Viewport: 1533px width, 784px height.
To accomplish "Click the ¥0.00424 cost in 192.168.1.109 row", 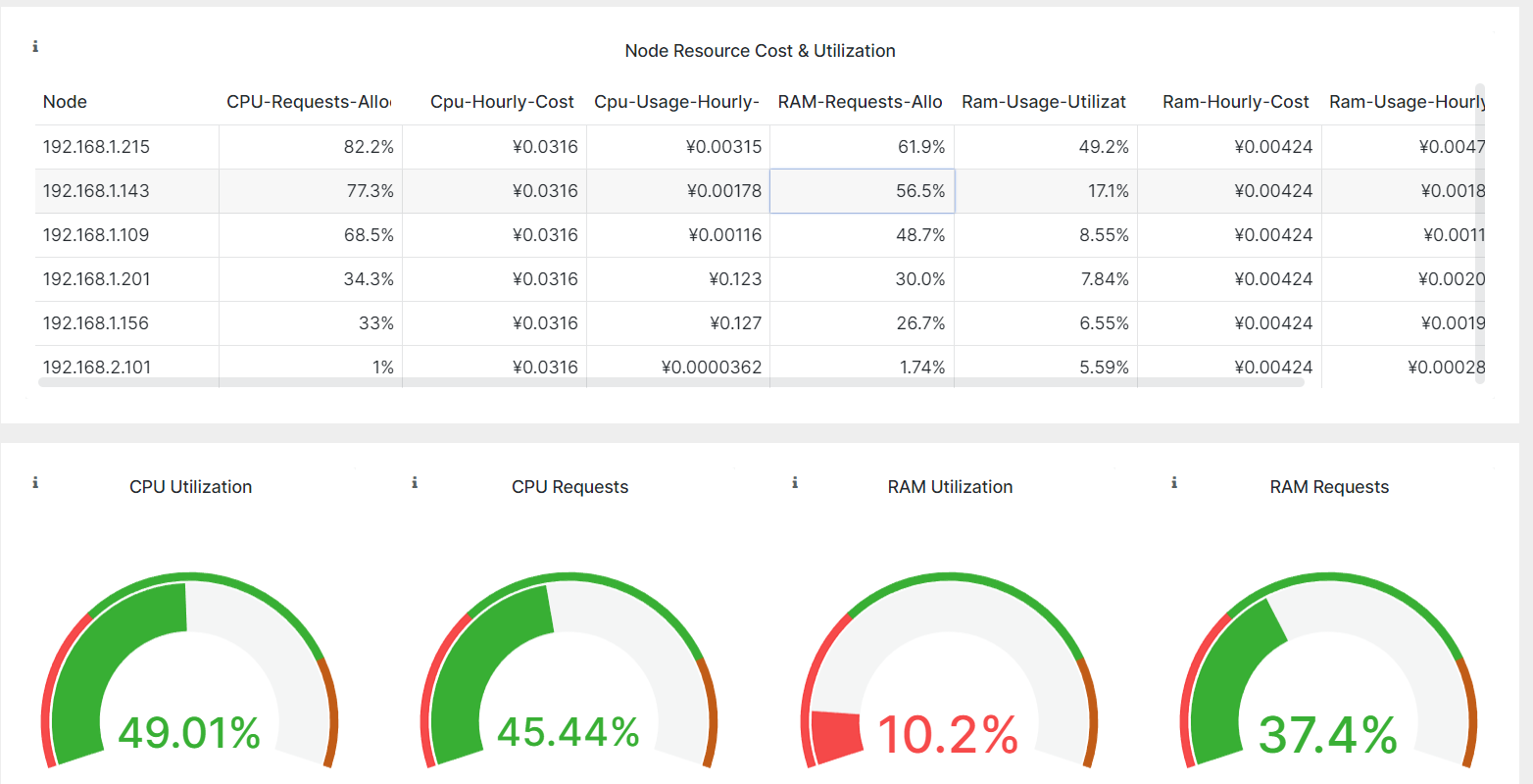I will [1230, 235].
